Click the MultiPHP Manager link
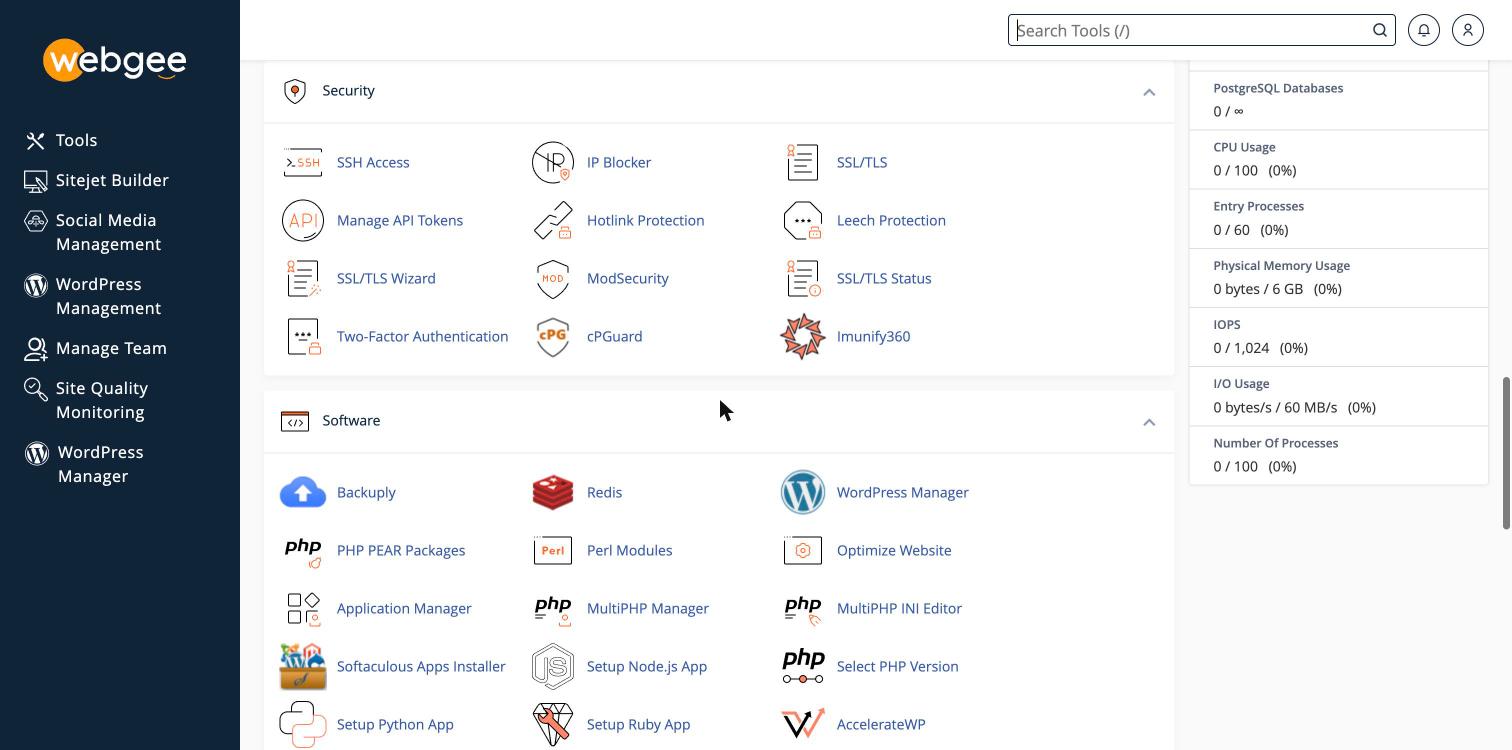This screenshot has height=750, width=1512. point(648,608)
